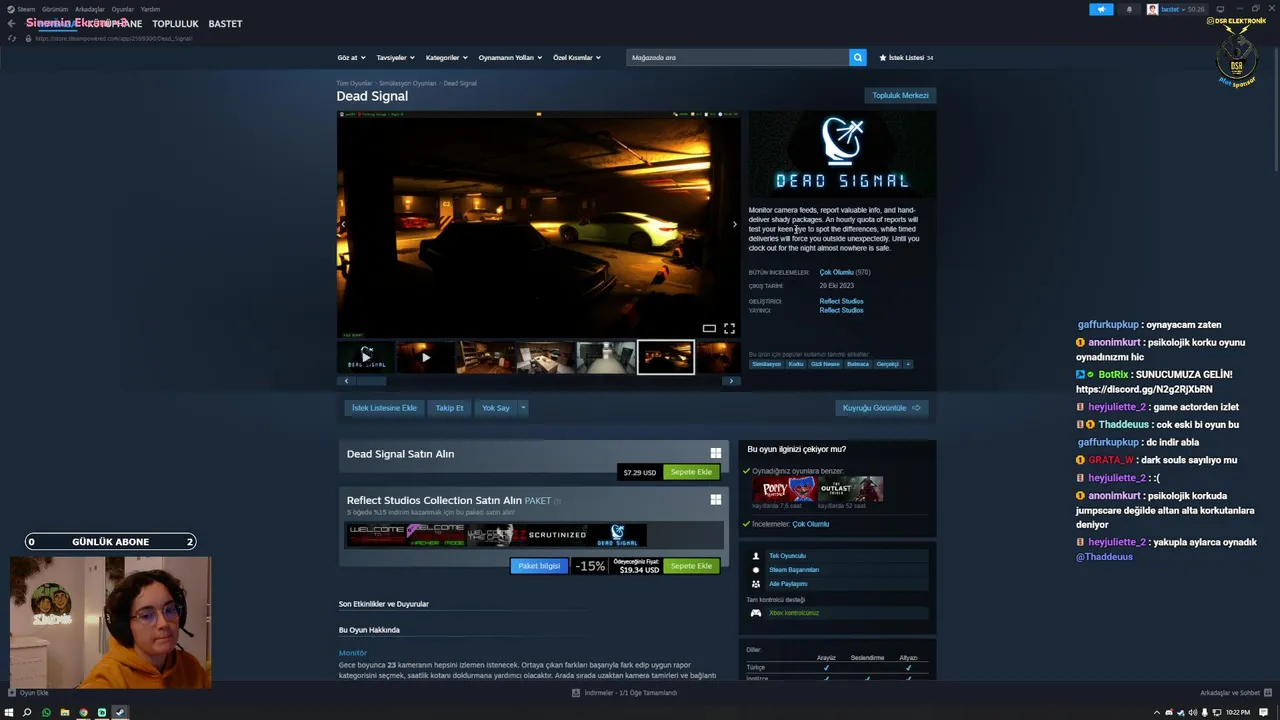Add Reflect Studios Collection to cart

coord(691,566)
